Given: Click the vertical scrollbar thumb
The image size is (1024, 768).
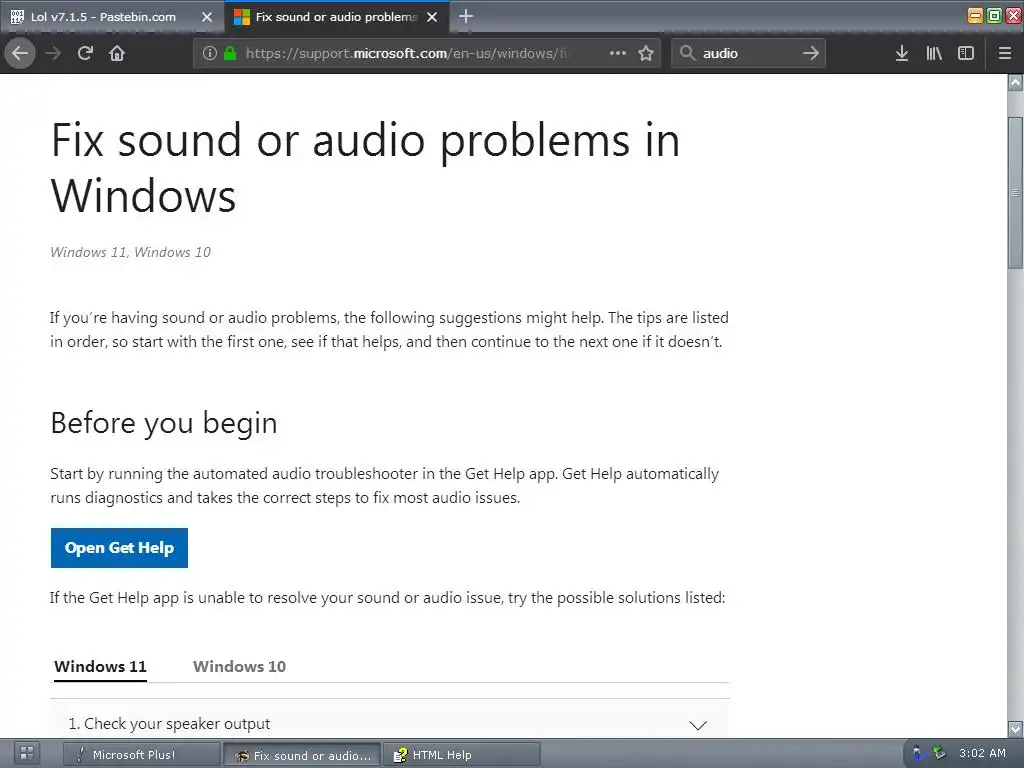Looking at the screenshot, I should coord(1016,193).
